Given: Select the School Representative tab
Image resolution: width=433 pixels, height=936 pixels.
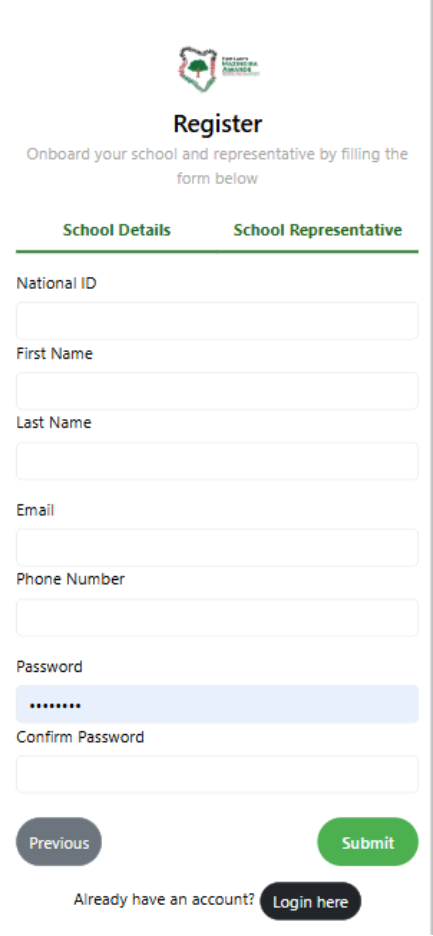Looking at the screenshot, I should click(318, 230).
